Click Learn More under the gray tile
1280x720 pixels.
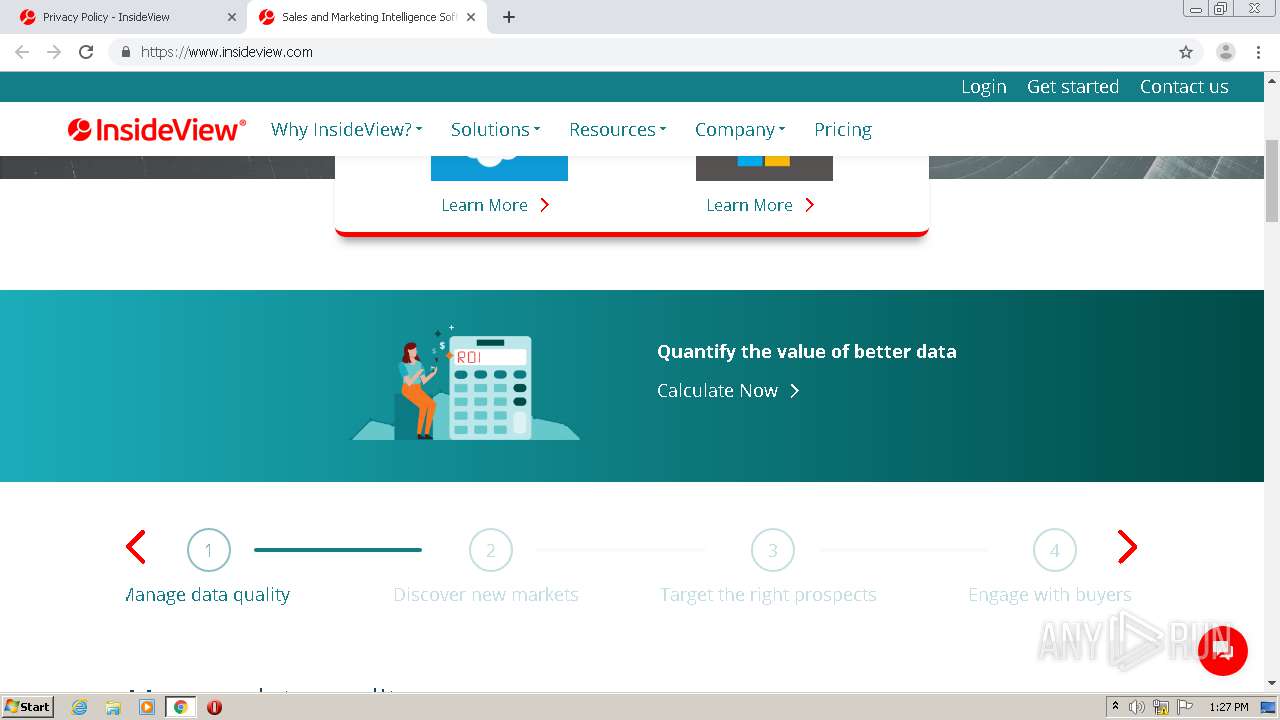761,205
